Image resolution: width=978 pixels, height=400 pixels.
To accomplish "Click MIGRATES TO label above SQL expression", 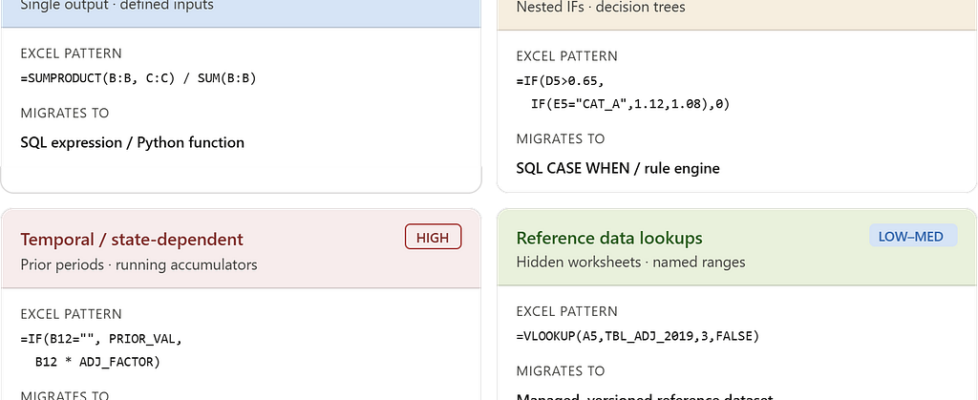I will click(65, 113).
